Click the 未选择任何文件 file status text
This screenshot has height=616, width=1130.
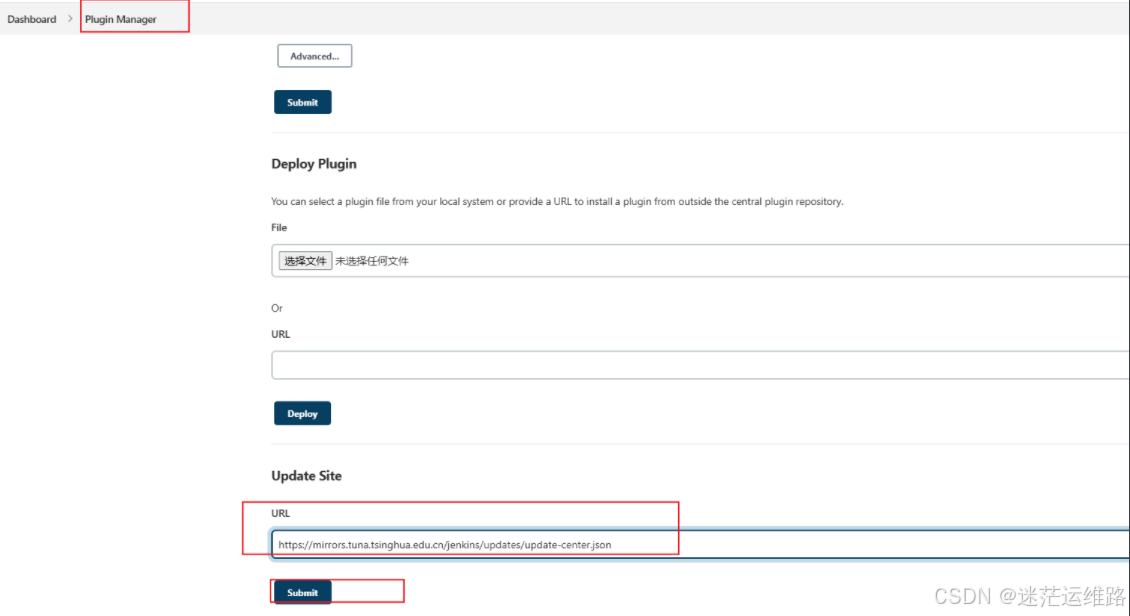click(x=372, y=261)
